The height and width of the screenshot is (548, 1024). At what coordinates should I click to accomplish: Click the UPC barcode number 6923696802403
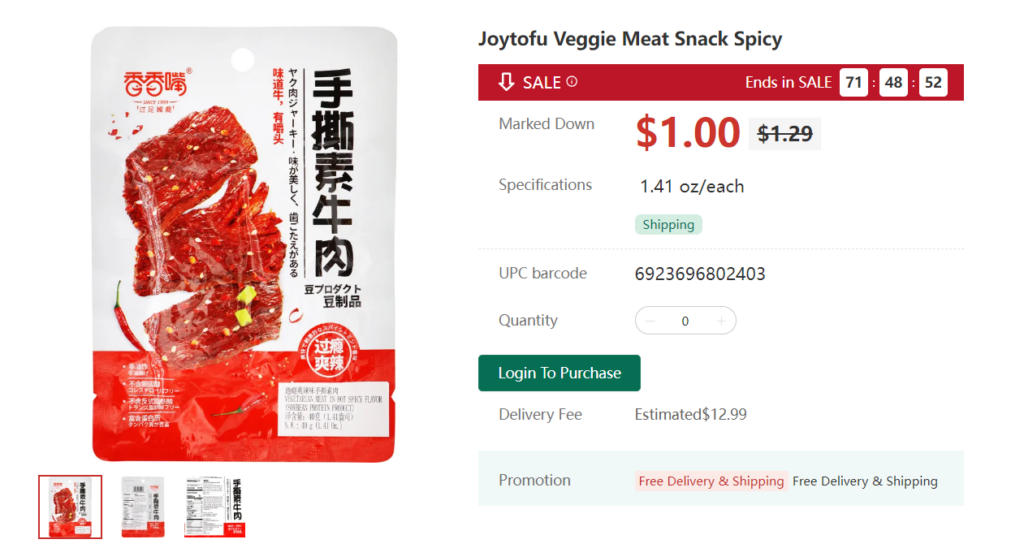(700, 273)
